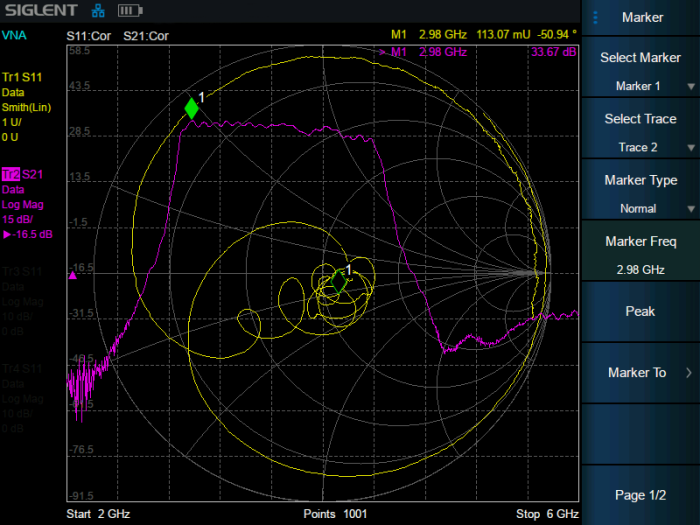Go to Page 1/2 of the Marker menu
Viewport: 700px width, 525px height.
pos(640,495)
